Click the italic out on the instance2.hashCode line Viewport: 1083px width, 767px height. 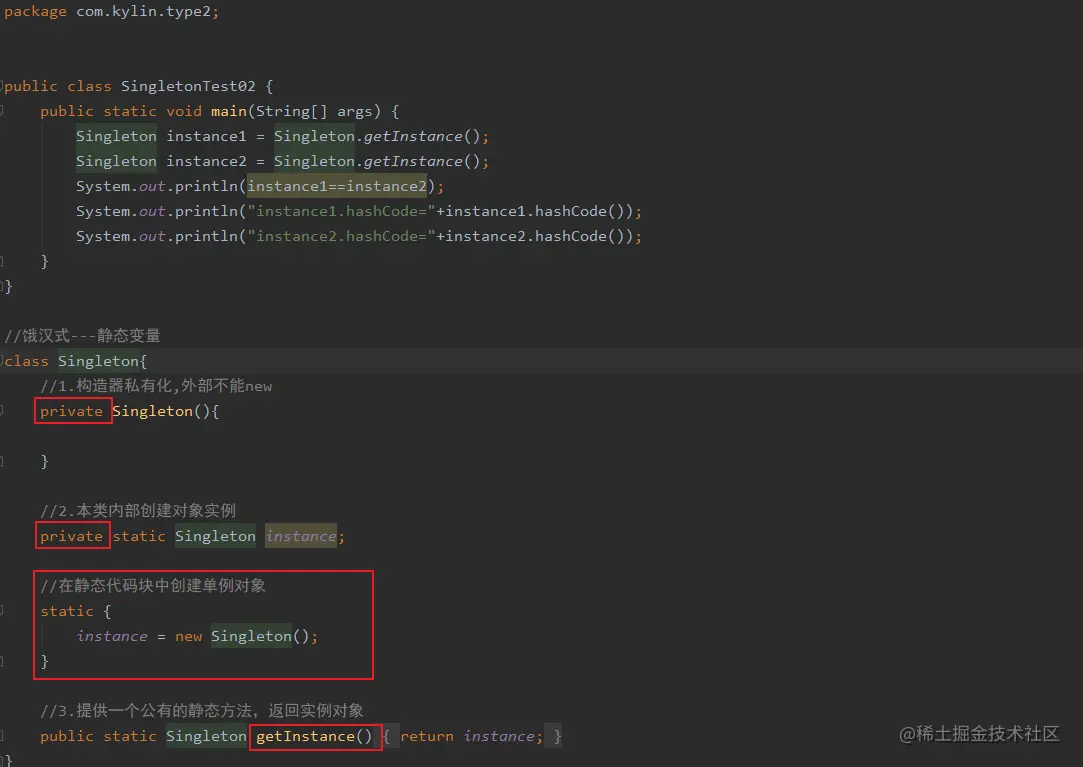coord(152,236)
